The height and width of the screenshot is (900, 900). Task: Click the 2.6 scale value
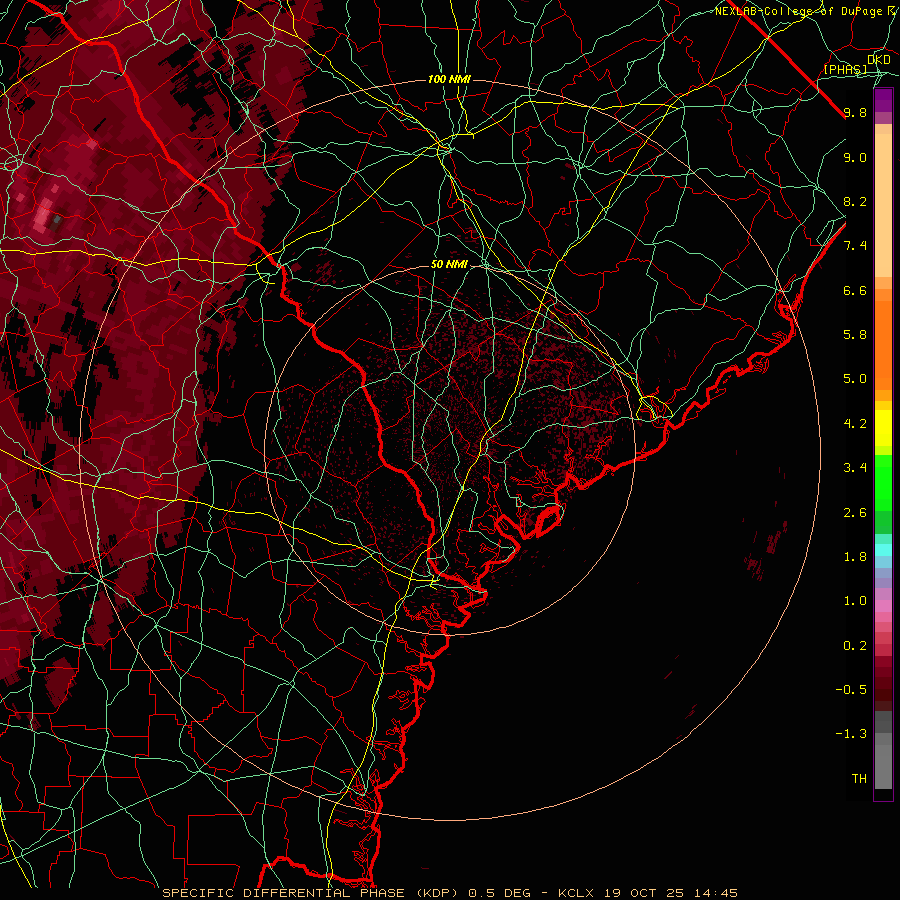click(x=855, y=513)
